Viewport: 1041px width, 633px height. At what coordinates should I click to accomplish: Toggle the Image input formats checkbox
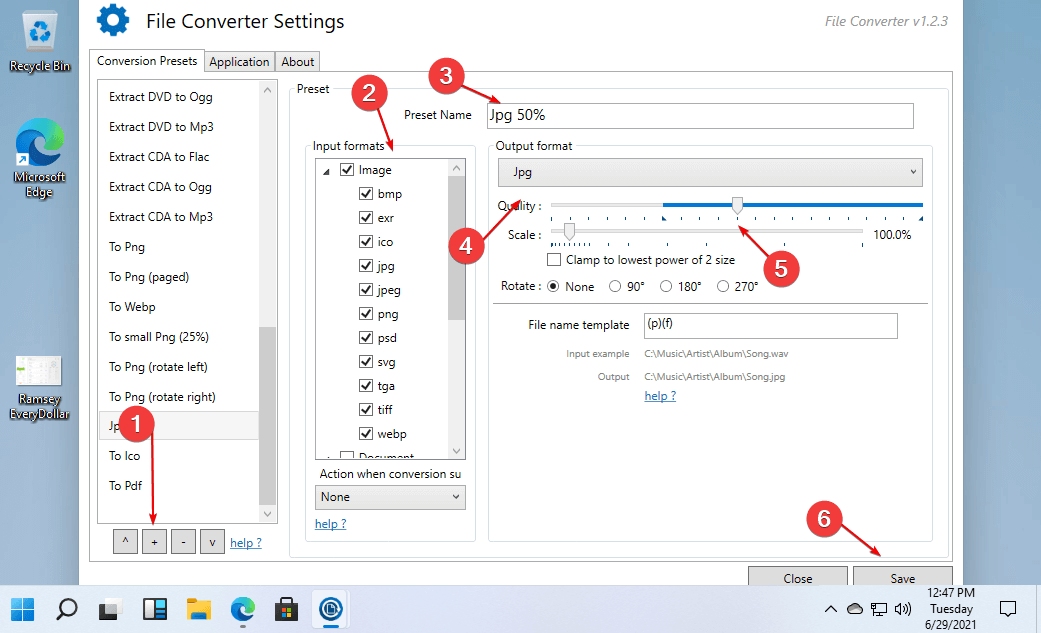347,169
